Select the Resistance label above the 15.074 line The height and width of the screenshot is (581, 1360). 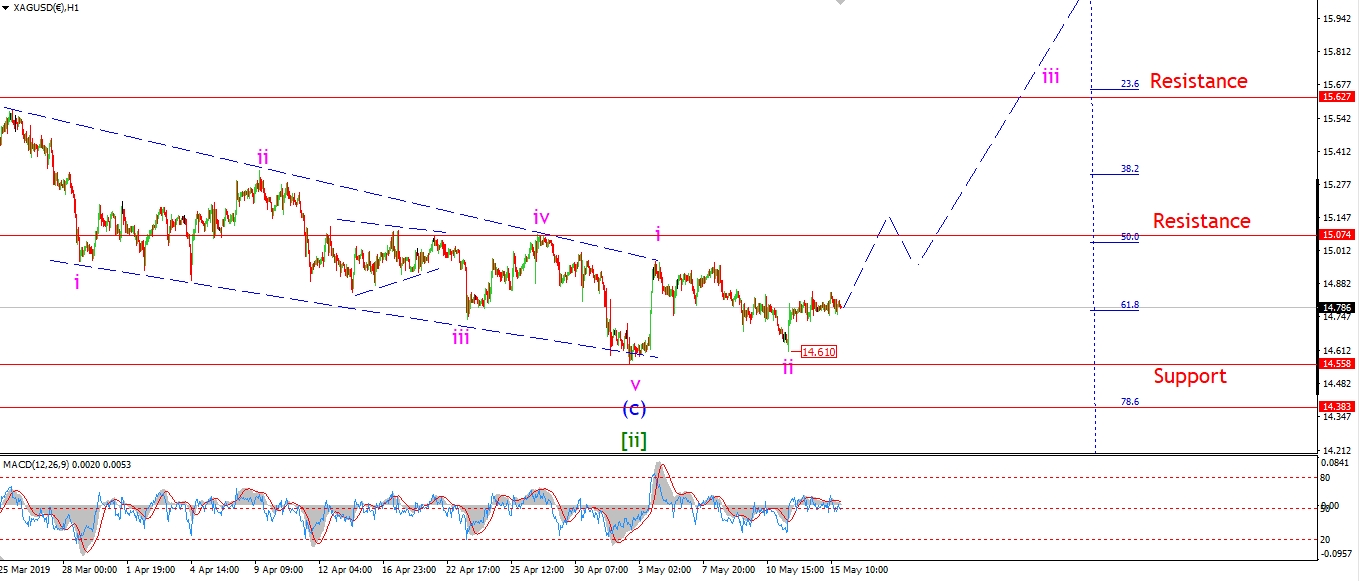[1201, 221]
